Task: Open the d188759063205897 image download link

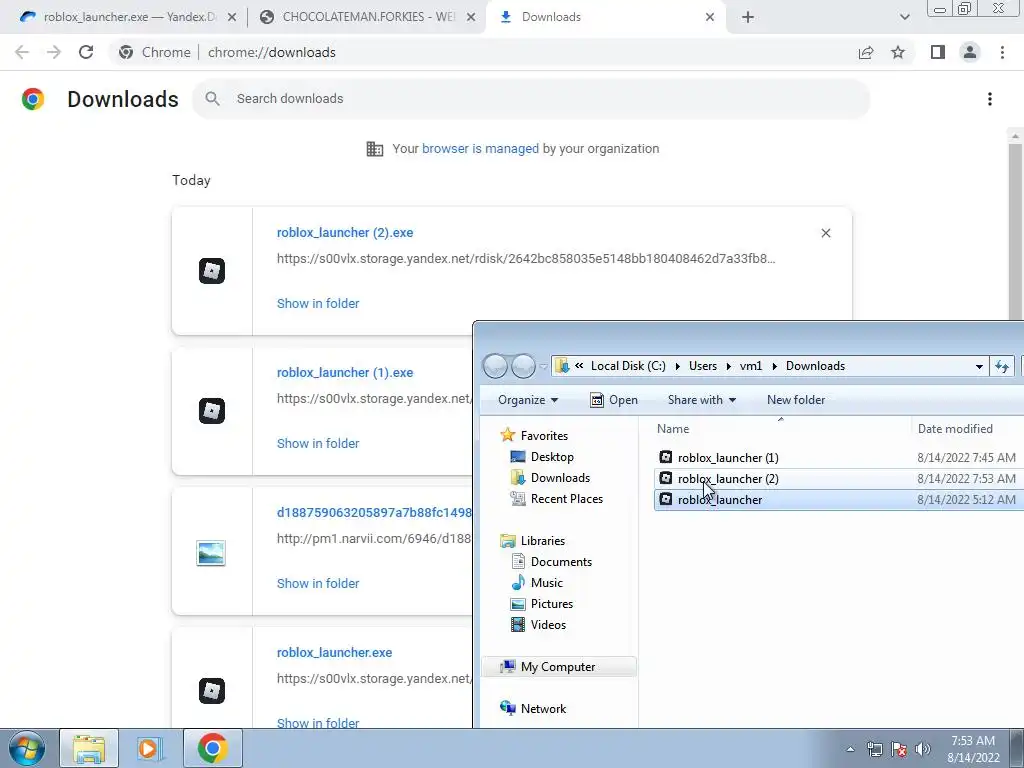Action: (x=374, y=513)
